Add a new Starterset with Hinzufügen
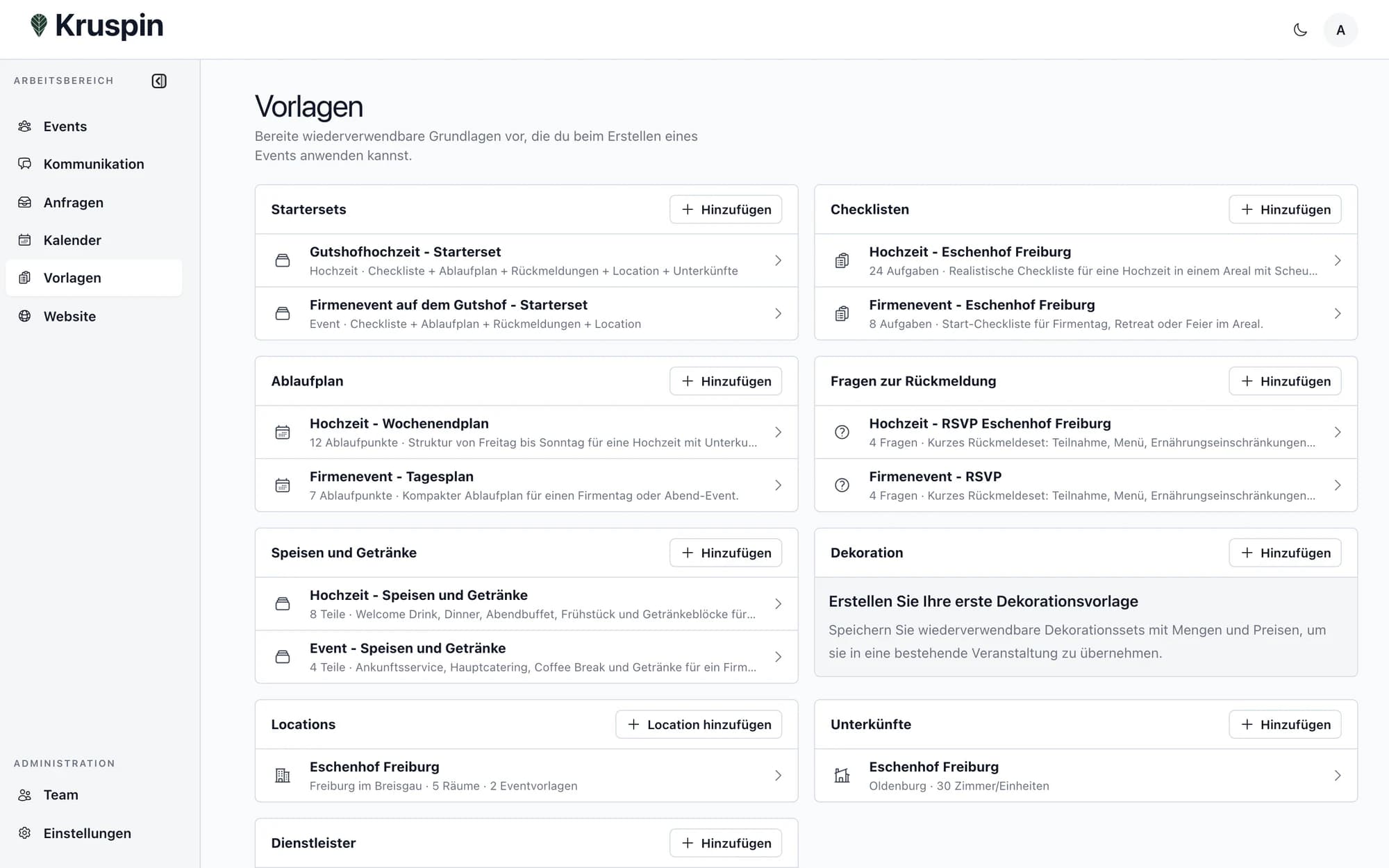 coord(726,209)
